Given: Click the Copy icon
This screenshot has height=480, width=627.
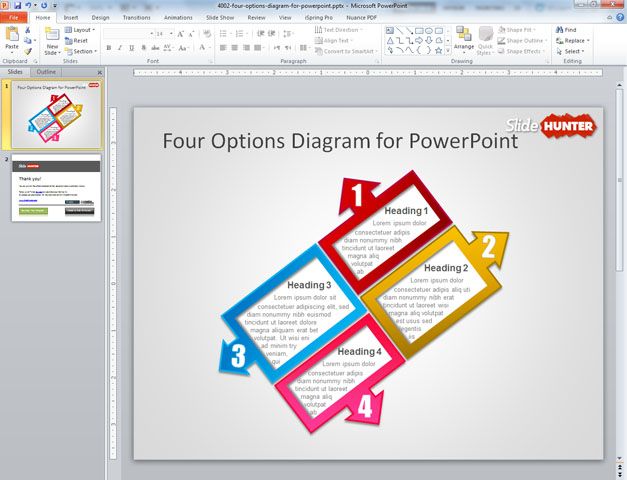Looking at the screenshot, I should click(28, 40).
